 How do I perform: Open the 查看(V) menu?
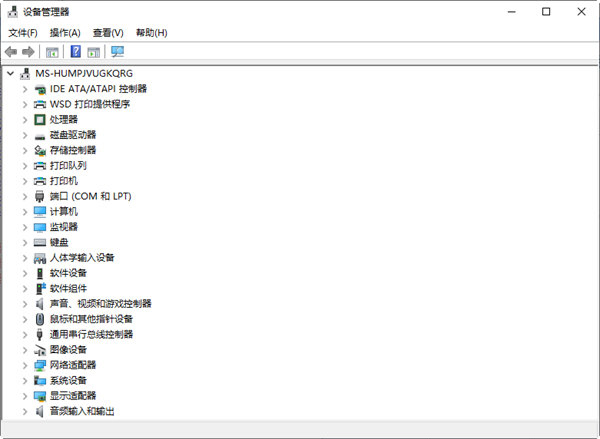tap(108, 33)
